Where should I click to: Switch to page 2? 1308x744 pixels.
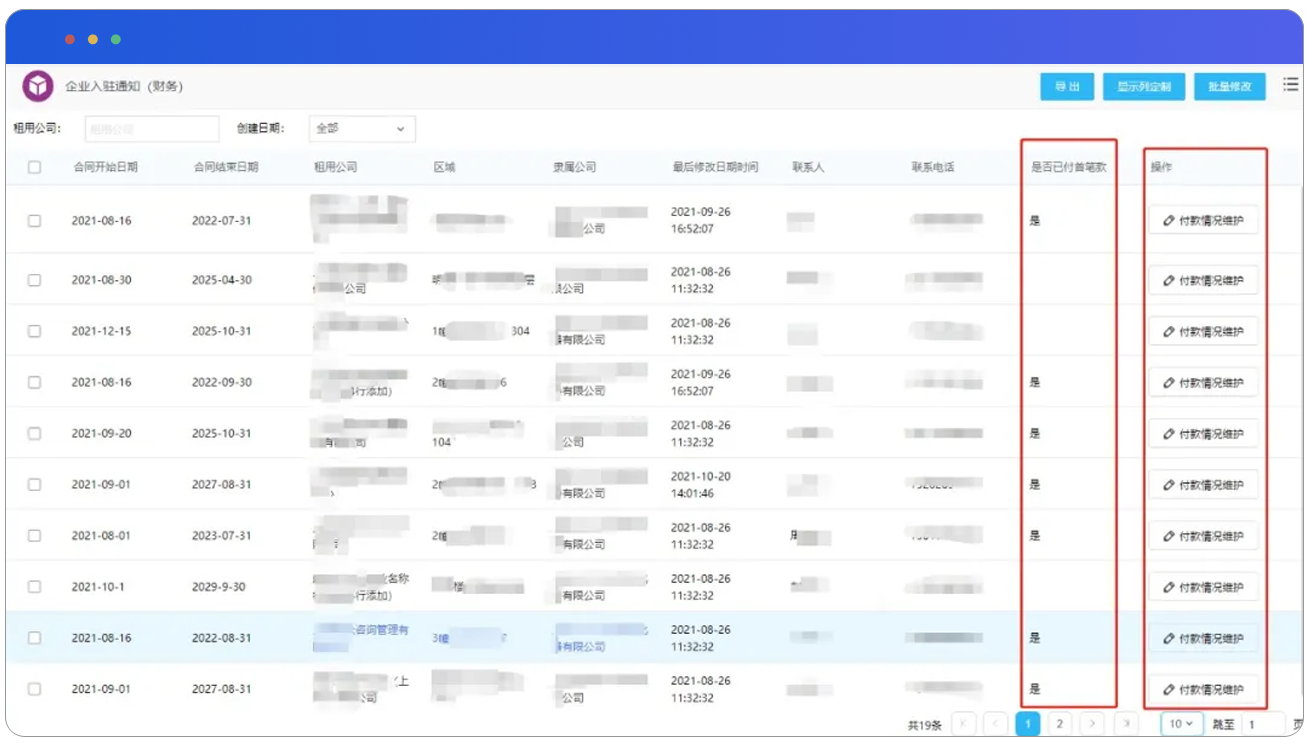click(1059, 723)
